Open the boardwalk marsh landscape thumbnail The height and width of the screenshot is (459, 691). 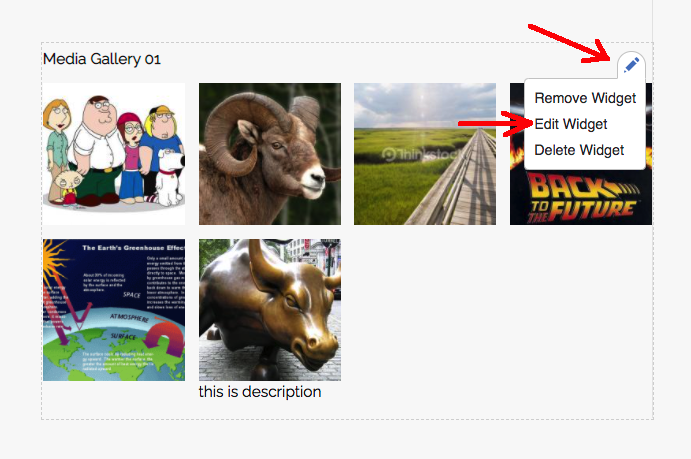coord(425,154)
